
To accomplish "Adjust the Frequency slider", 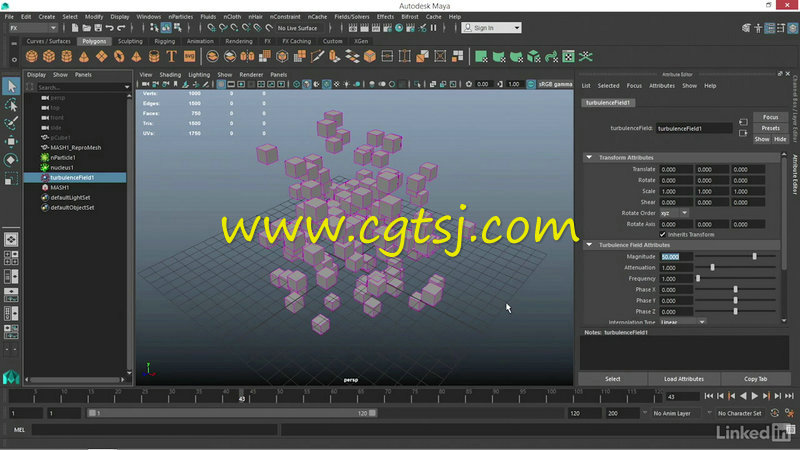I will tap(698, 279).
